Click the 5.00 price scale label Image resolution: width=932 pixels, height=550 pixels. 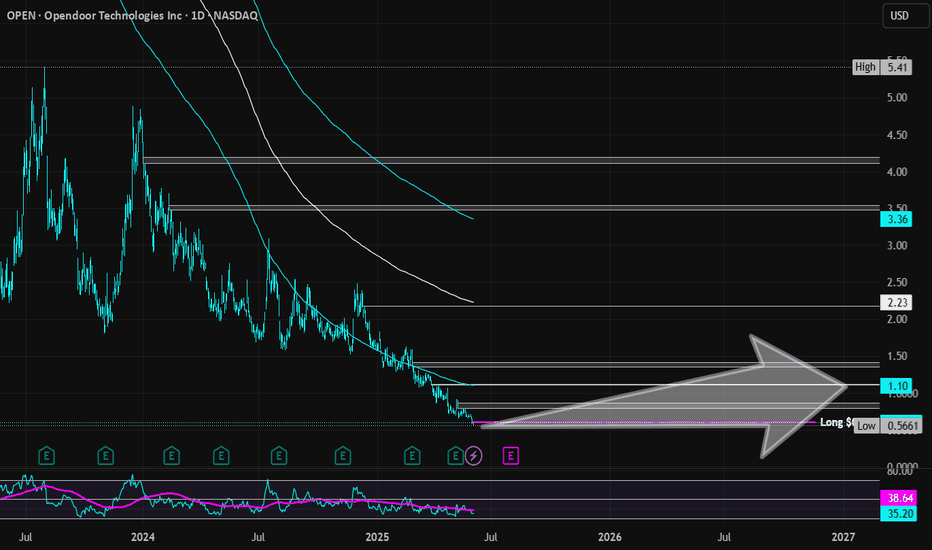[x=897, y=98]
